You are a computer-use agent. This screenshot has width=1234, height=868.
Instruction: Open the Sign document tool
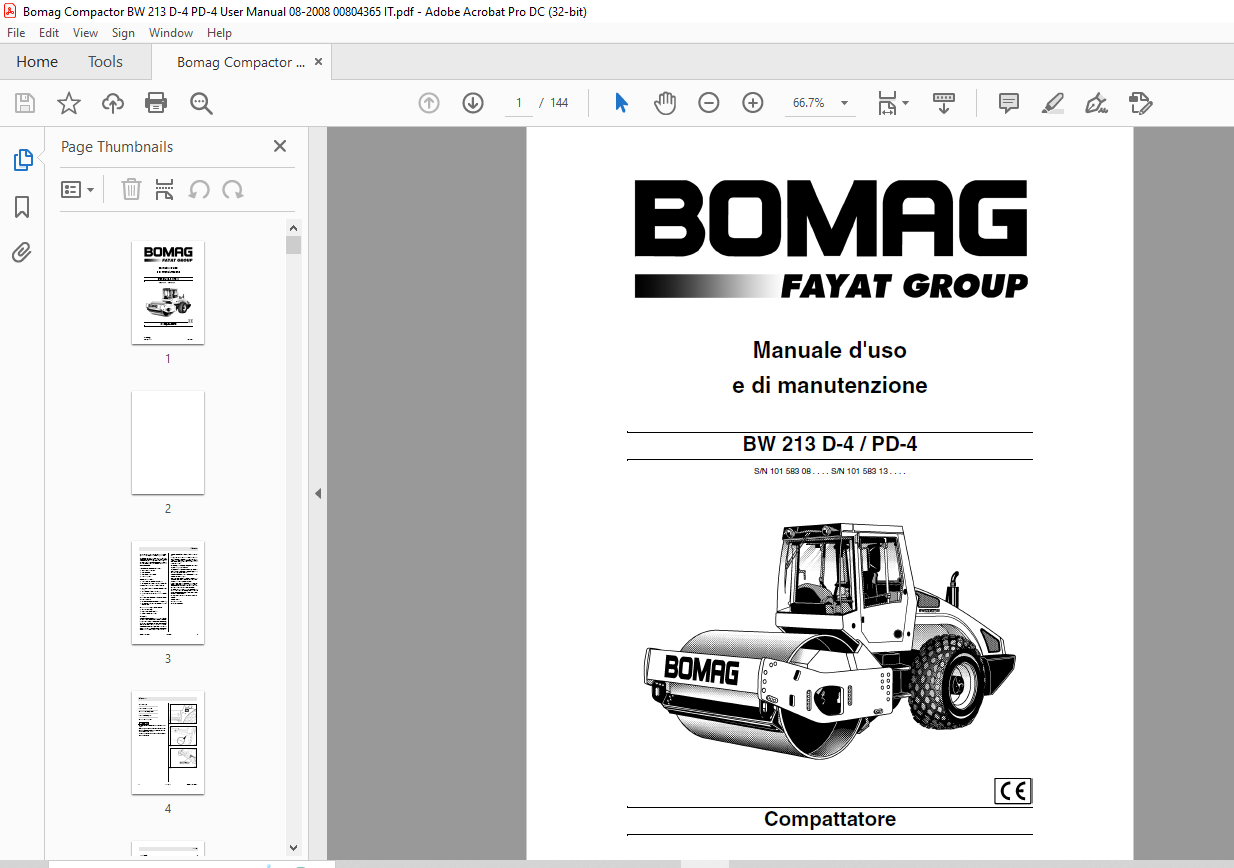[x=1097, y=103]
